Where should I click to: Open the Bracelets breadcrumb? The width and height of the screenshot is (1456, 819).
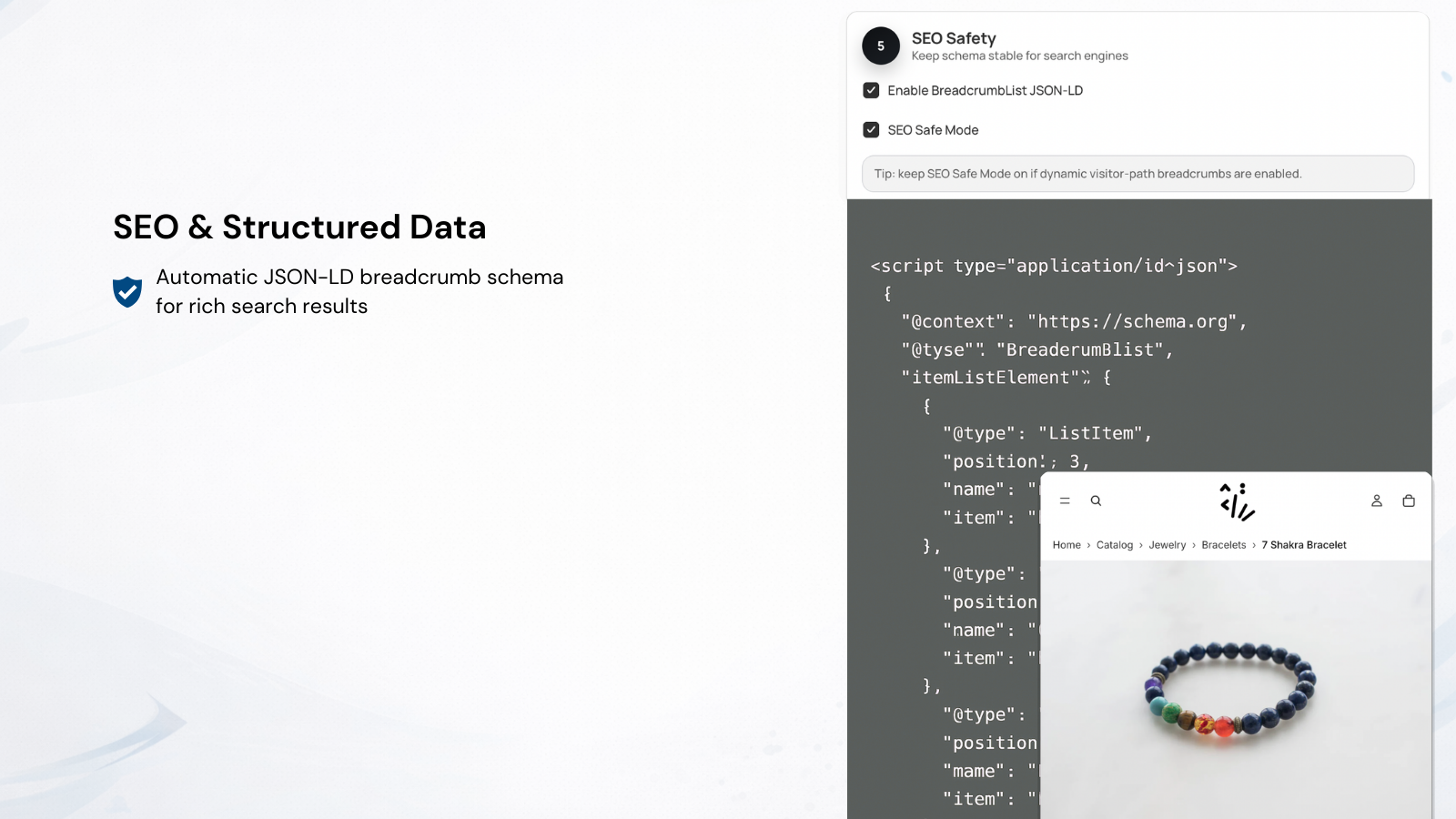coord(1224,544)
